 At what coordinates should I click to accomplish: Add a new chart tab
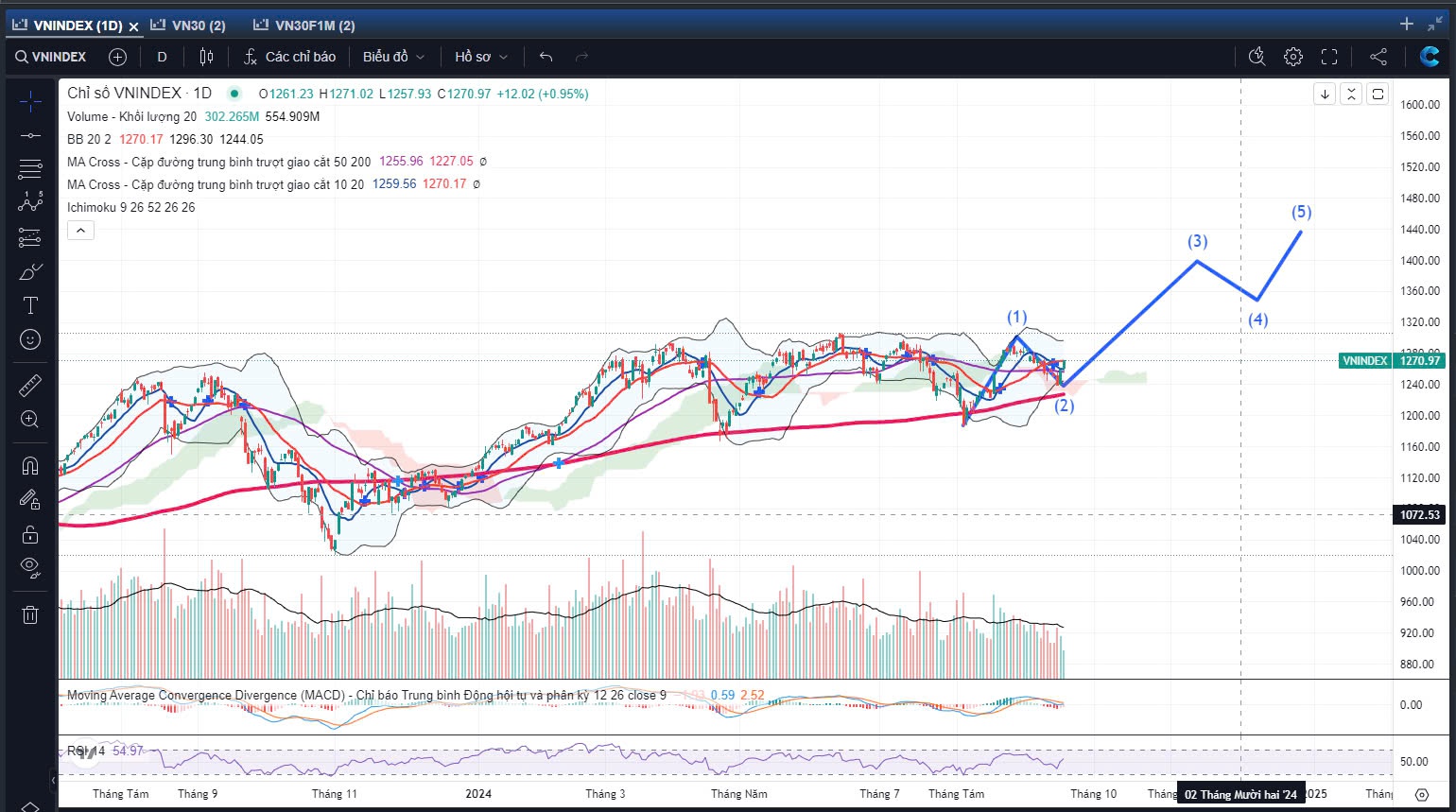[x=1407, y=25]
